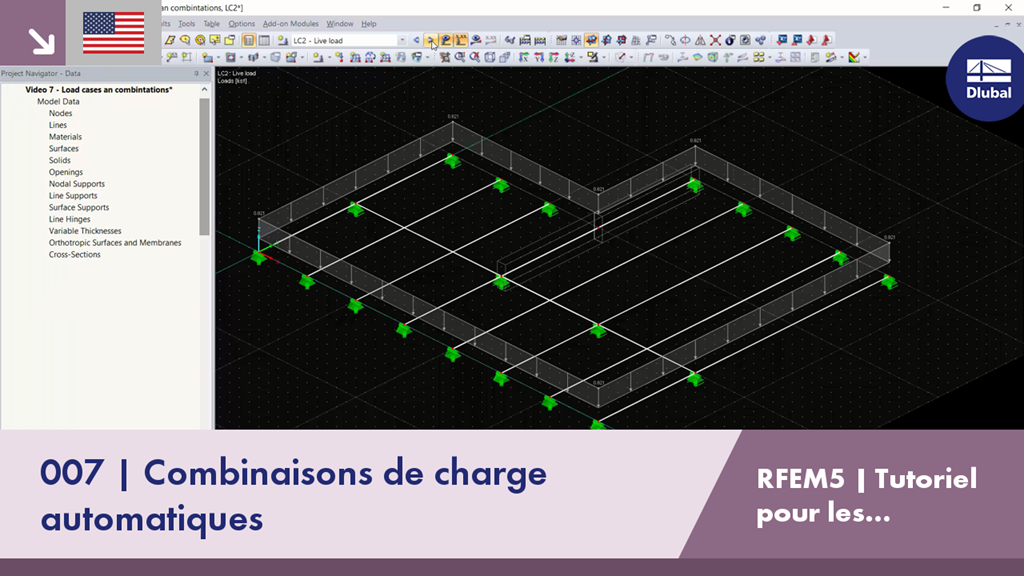Click the RFEM5 Tutoriel pour les... label
Viewport: 1024px width, 576px height.
tap(867, 495)
